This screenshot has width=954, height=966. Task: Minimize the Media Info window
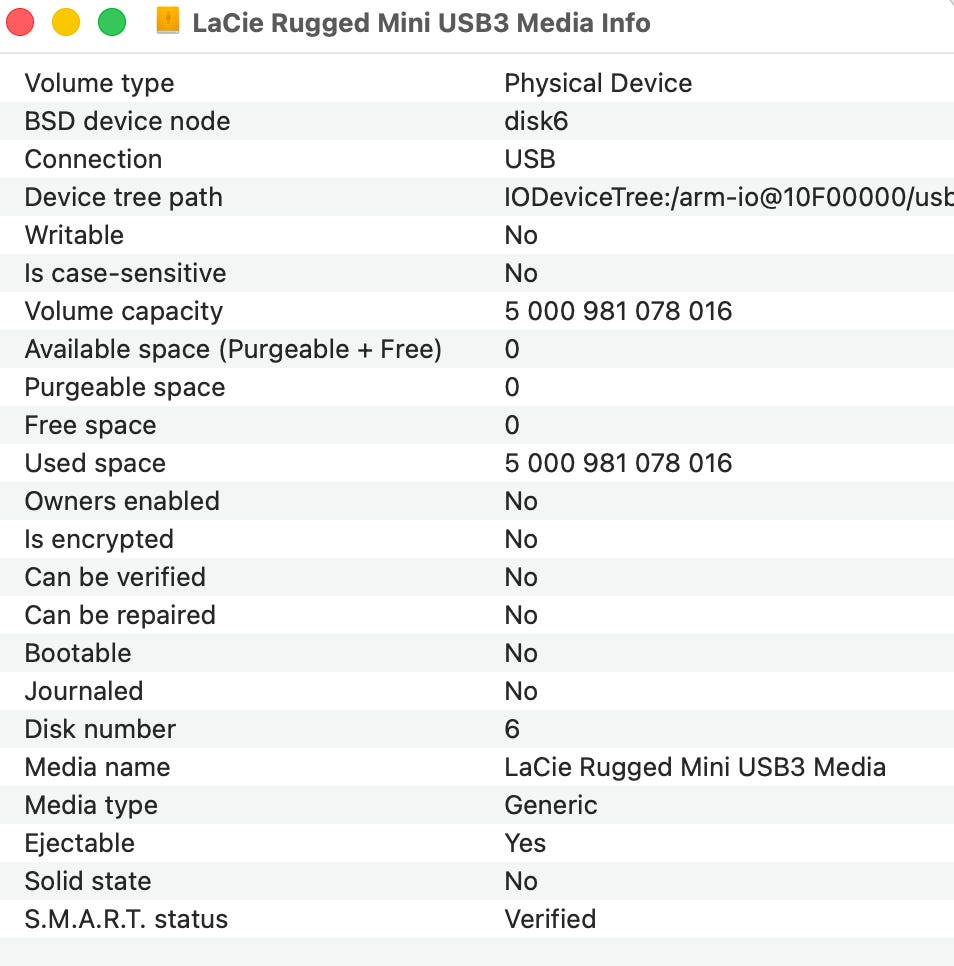[66, 22]
